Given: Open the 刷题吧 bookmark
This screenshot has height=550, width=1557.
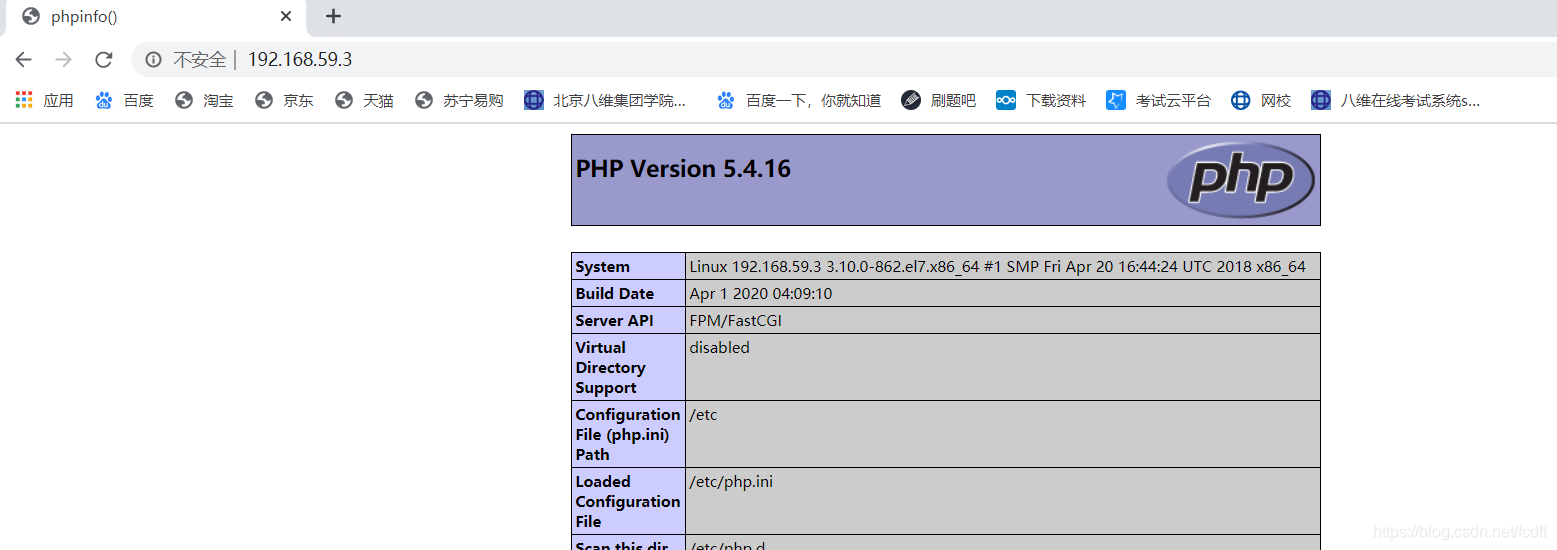Looking at the screenshot, I should 938,100.
